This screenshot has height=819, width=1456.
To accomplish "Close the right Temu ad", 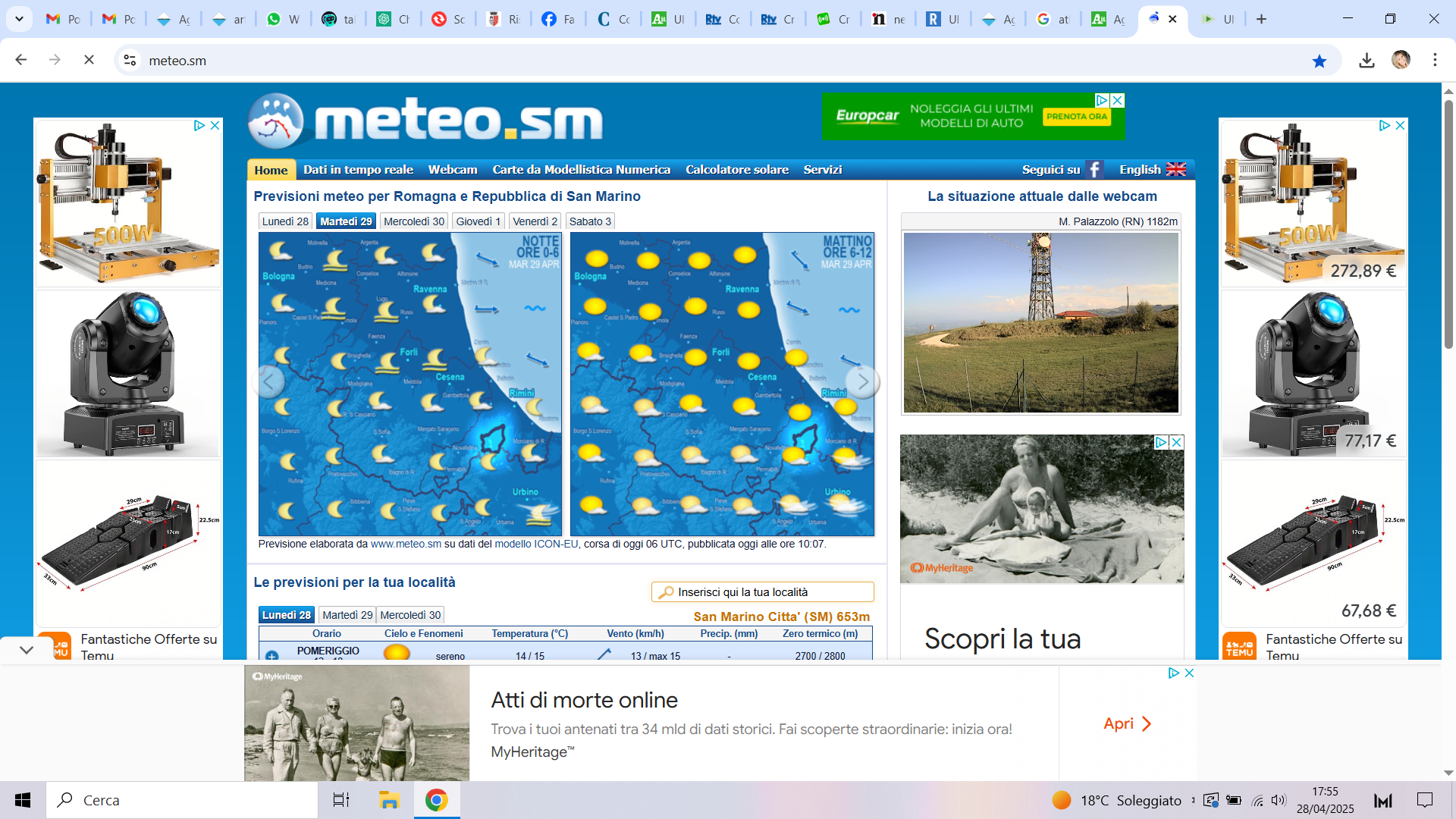I will pyautogui.click(x=1400, y=125).
